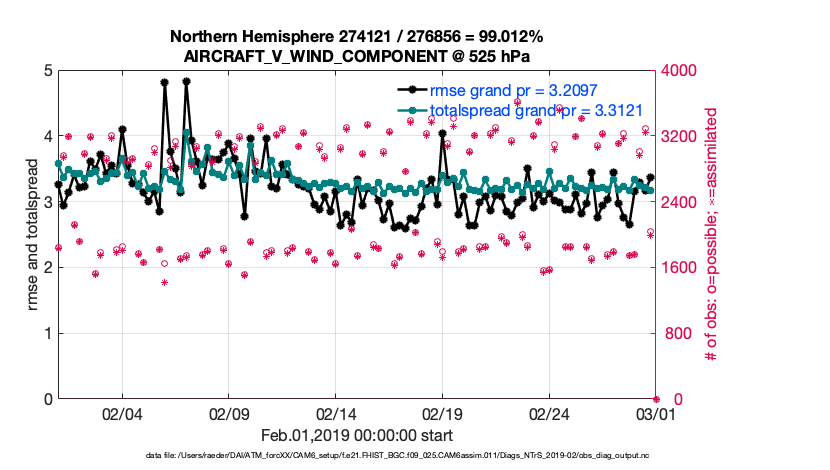Click the 03/01 date tick label
The height and width of the screenshot is (470, 830).
click(656, 413)
